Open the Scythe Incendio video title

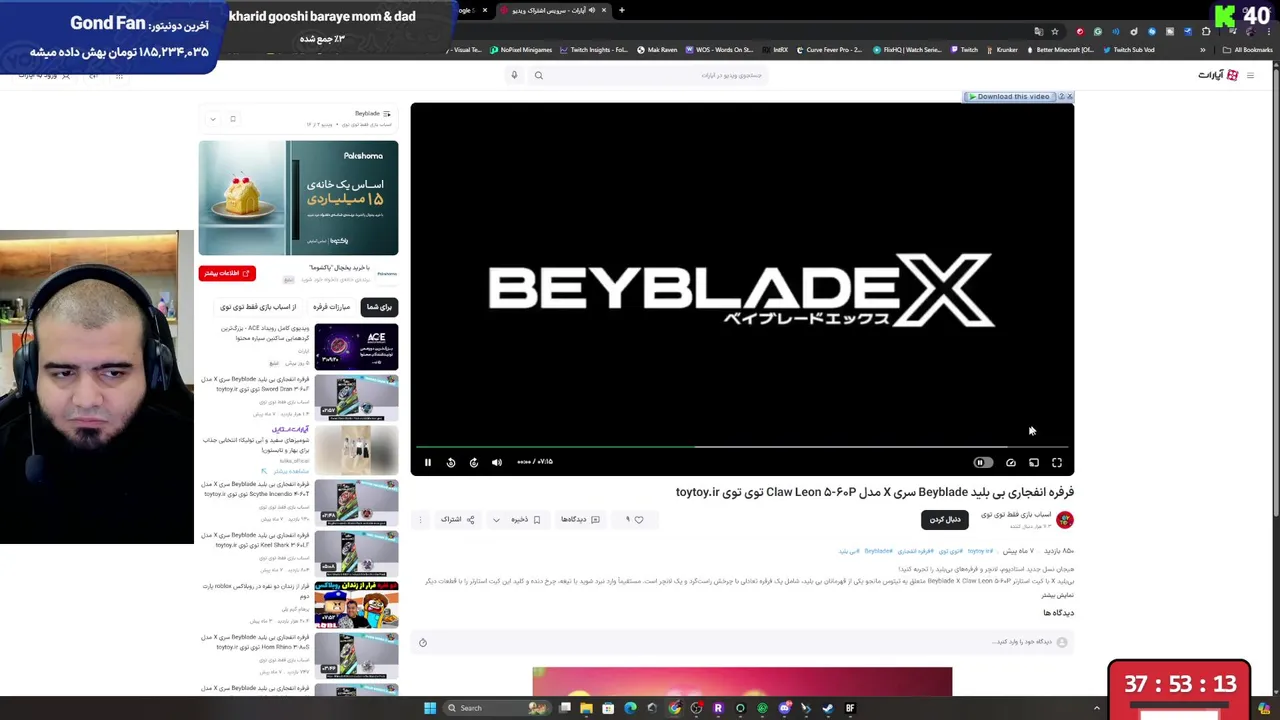256,489
